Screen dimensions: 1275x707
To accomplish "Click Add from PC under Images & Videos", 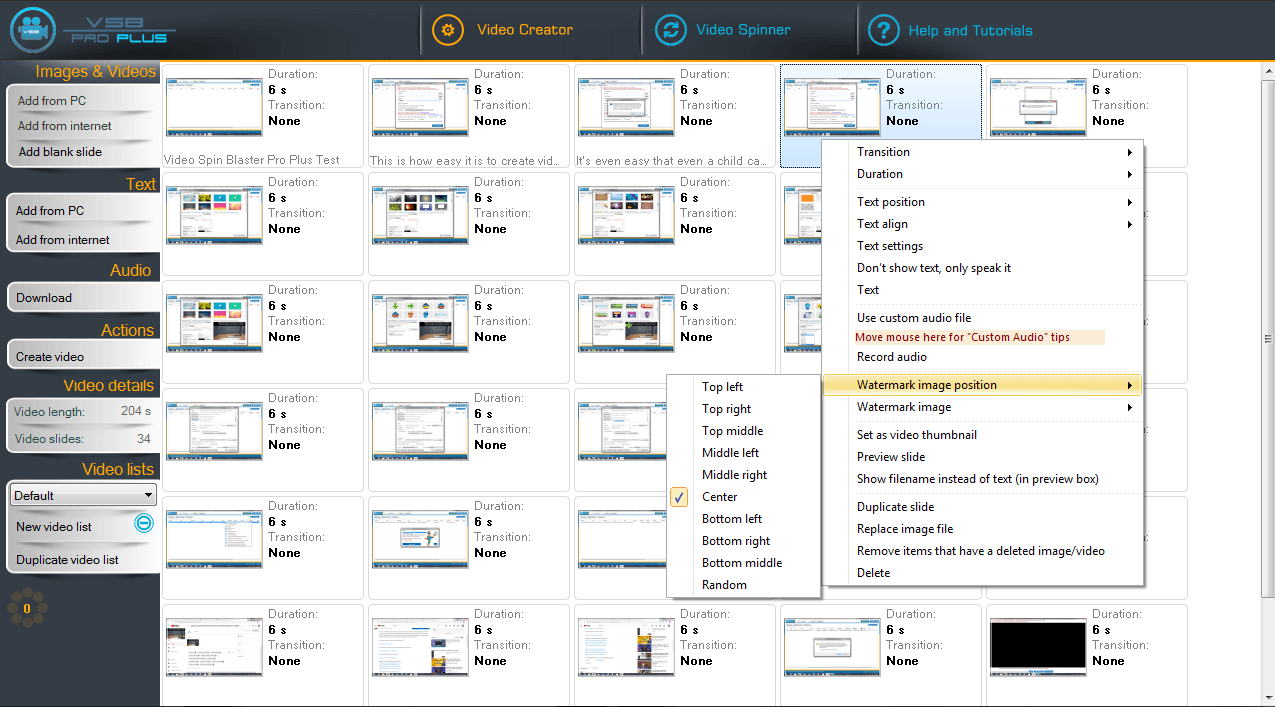I will click(82, 100).
